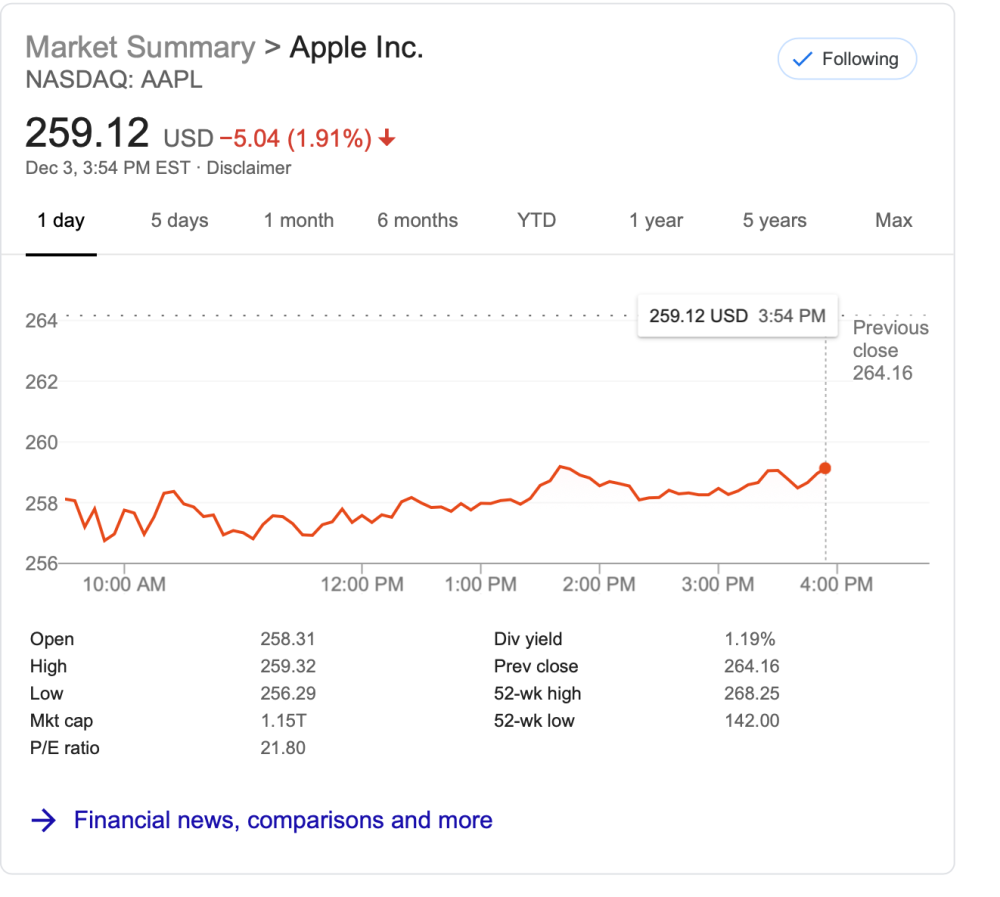Click the chart line near 2:00 PM
This screenshot has height=897, width=1000.
pyautogui.click(x=599, y=485)
